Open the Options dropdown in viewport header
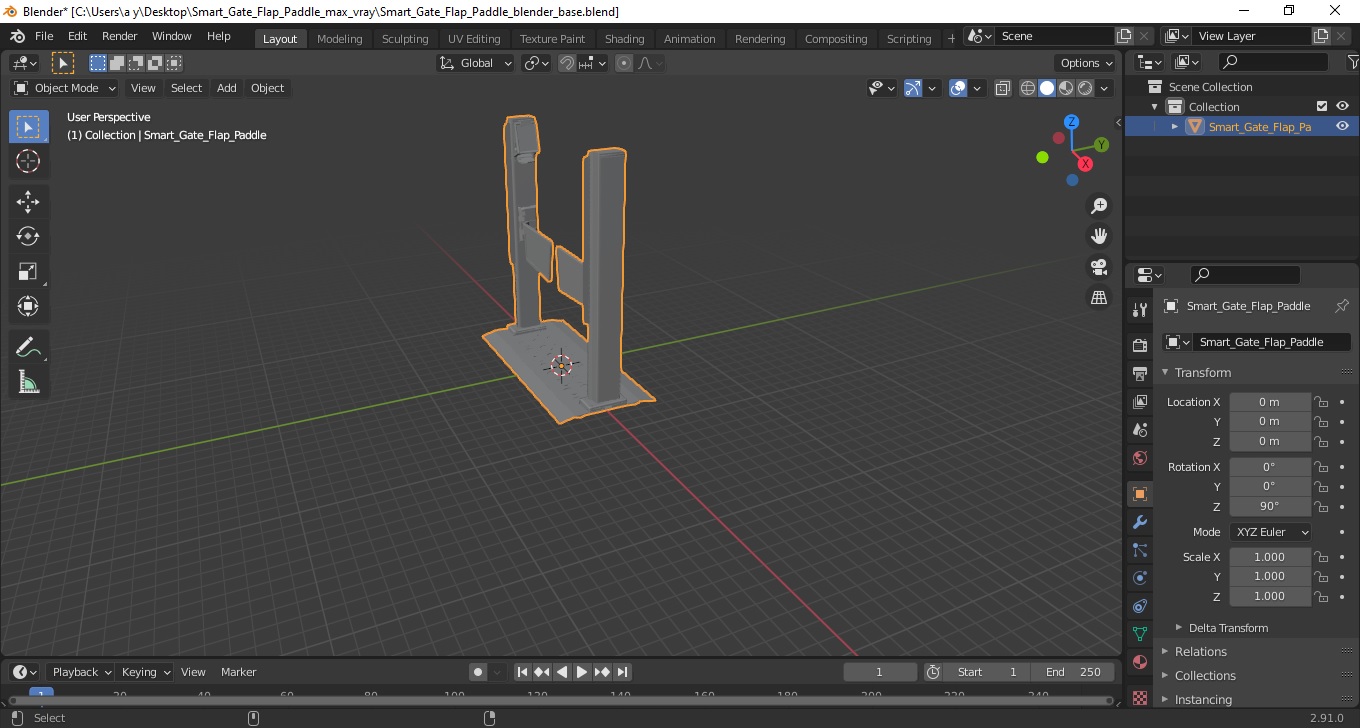 coord(1087,63)
